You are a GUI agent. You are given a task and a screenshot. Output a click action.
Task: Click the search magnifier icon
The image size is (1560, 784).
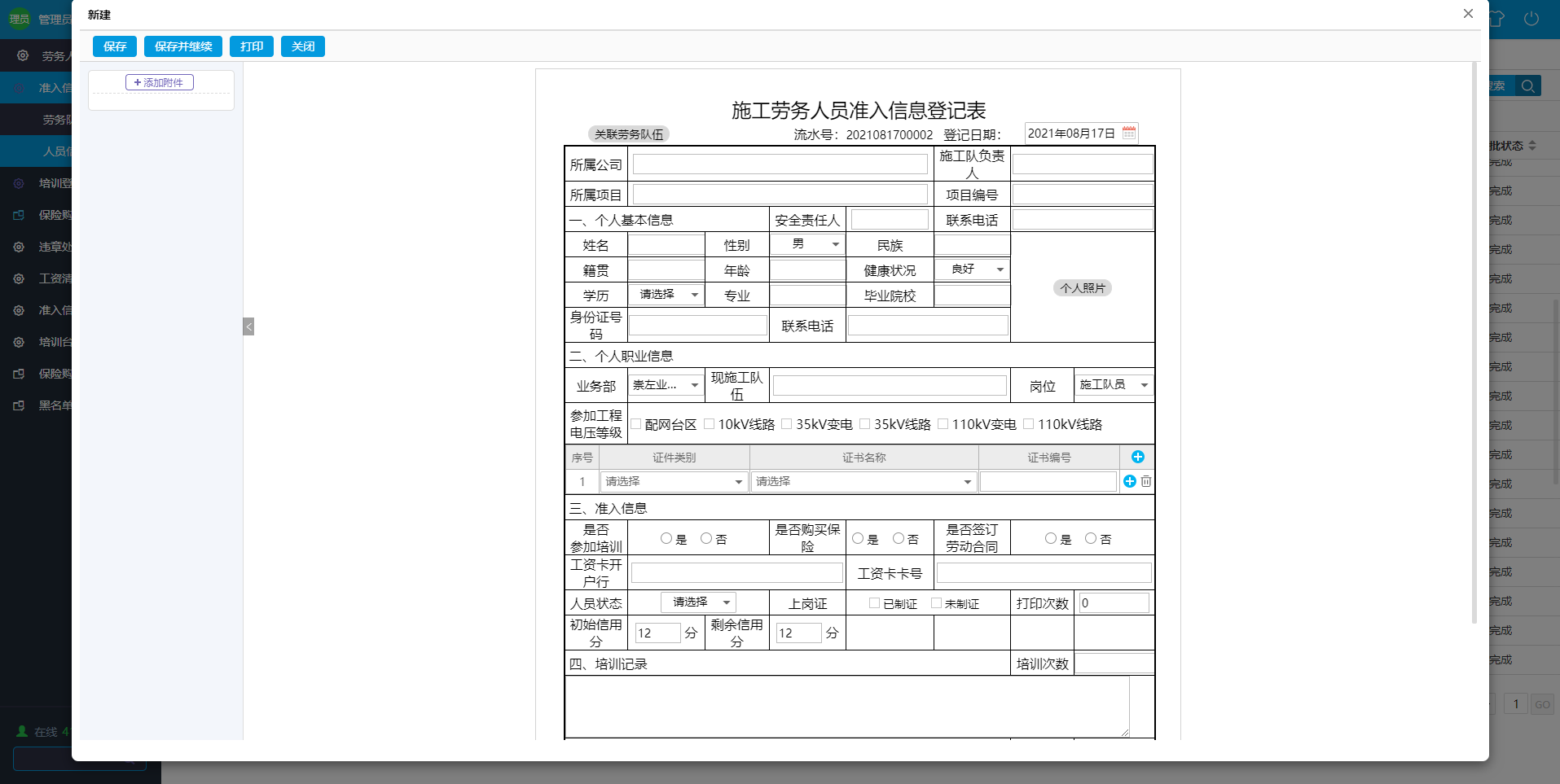pos(1528,85)
